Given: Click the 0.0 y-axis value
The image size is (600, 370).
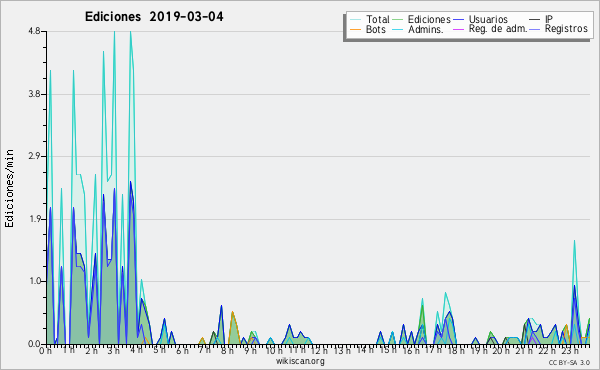Looking at the screenshot, I should [x=34, y=344].
